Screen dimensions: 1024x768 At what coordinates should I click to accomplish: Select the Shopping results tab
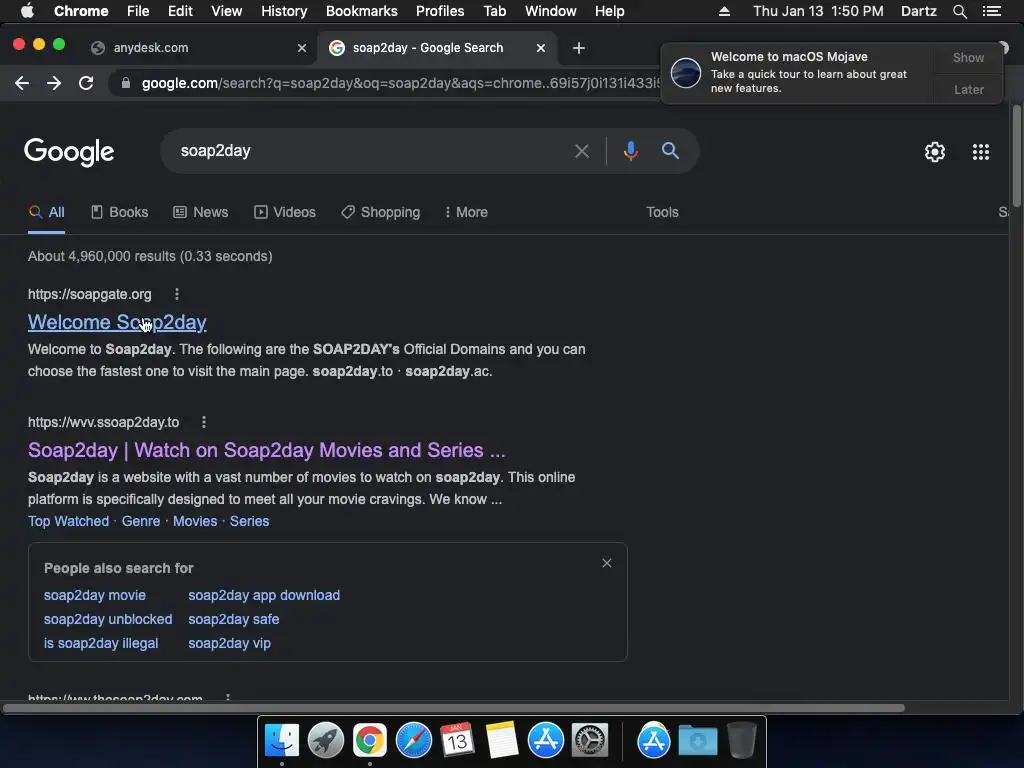[381, 212]
